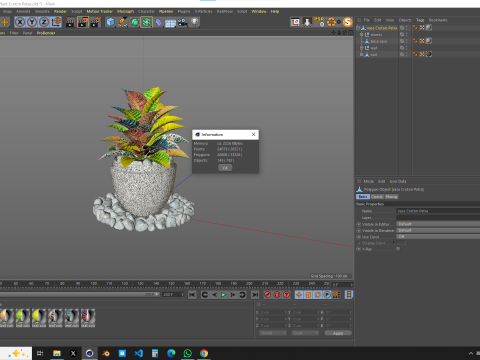The image size is (480, 360).
Task: Jump to start of animation
Action: tap(192, 295)
